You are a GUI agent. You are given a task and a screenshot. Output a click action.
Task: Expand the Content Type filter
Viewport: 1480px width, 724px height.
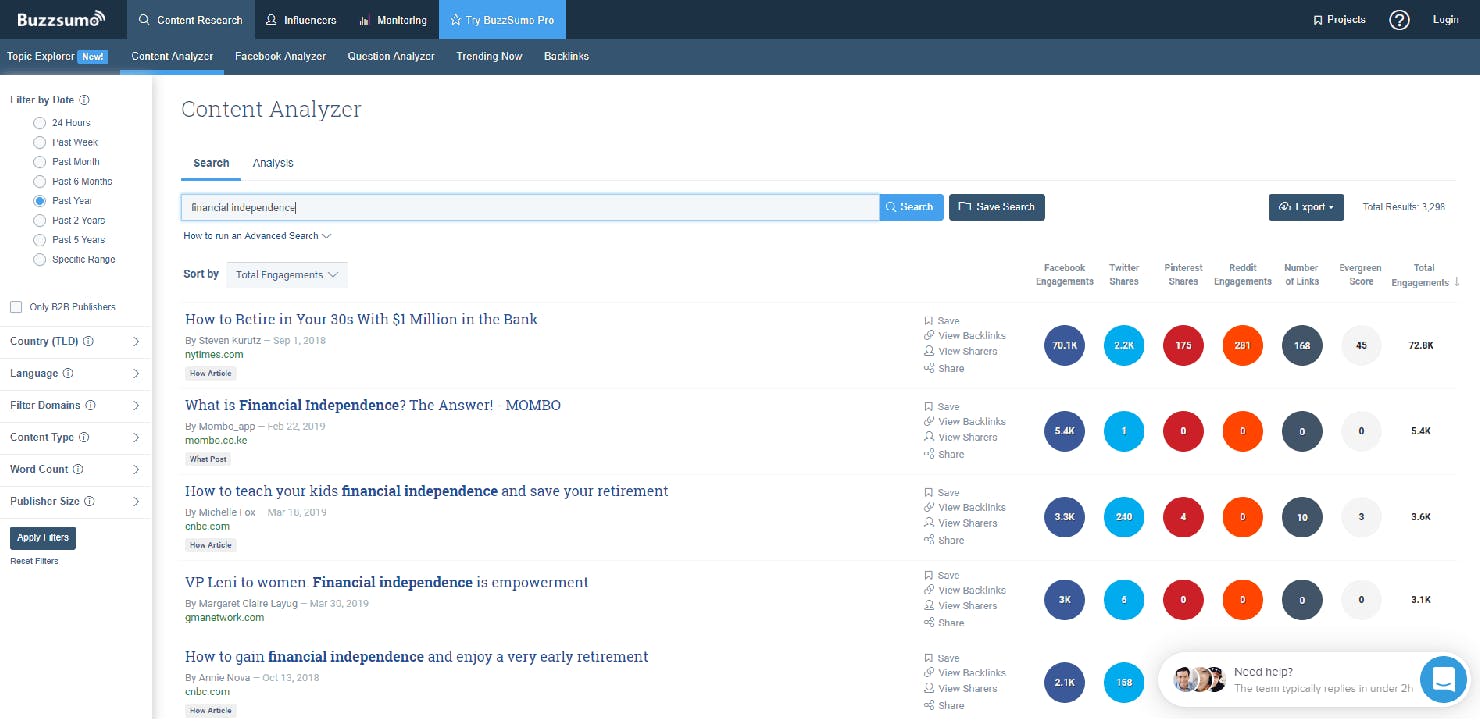point(76,437)
